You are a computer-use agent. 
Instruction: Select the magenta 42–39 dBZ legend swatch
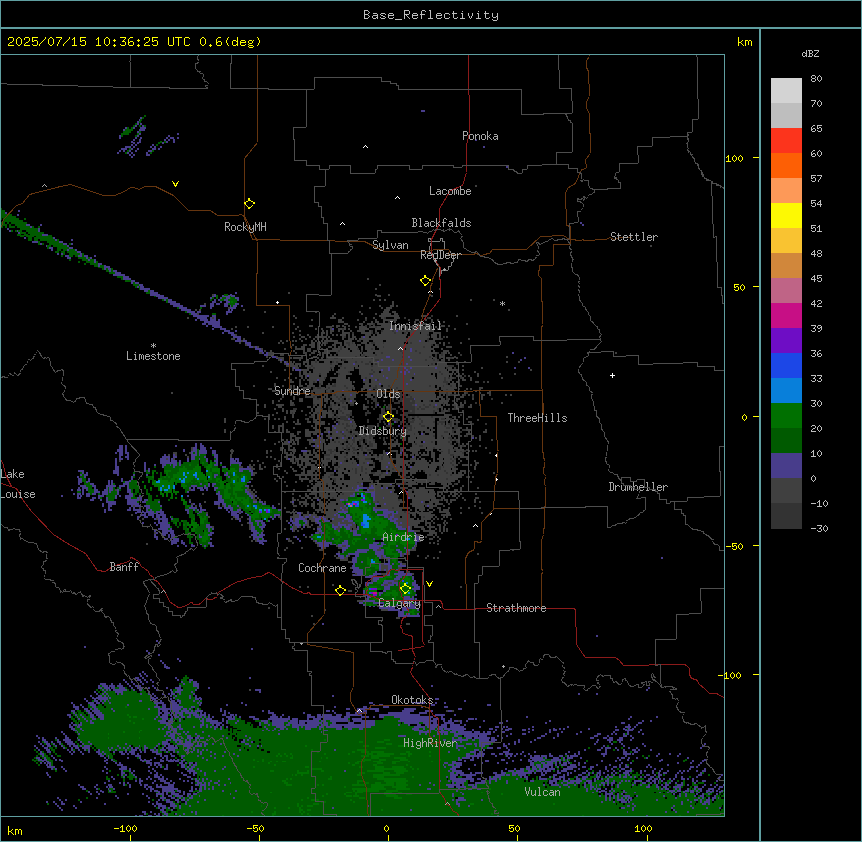click(x=786, y=315)
